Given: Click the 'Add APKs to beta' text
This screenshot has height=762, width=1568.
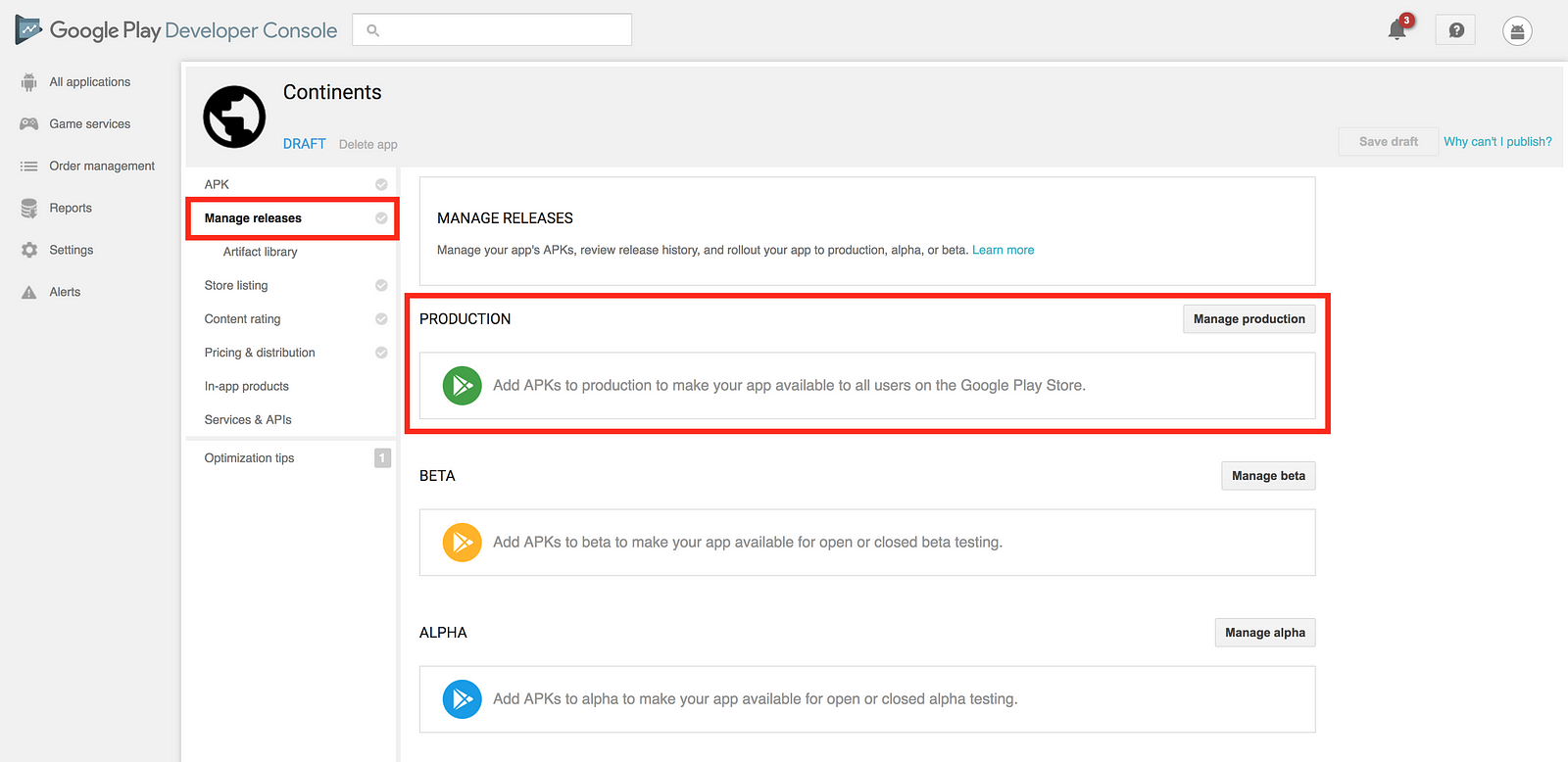Looking at the screenshot, I should tap(748, 543).
